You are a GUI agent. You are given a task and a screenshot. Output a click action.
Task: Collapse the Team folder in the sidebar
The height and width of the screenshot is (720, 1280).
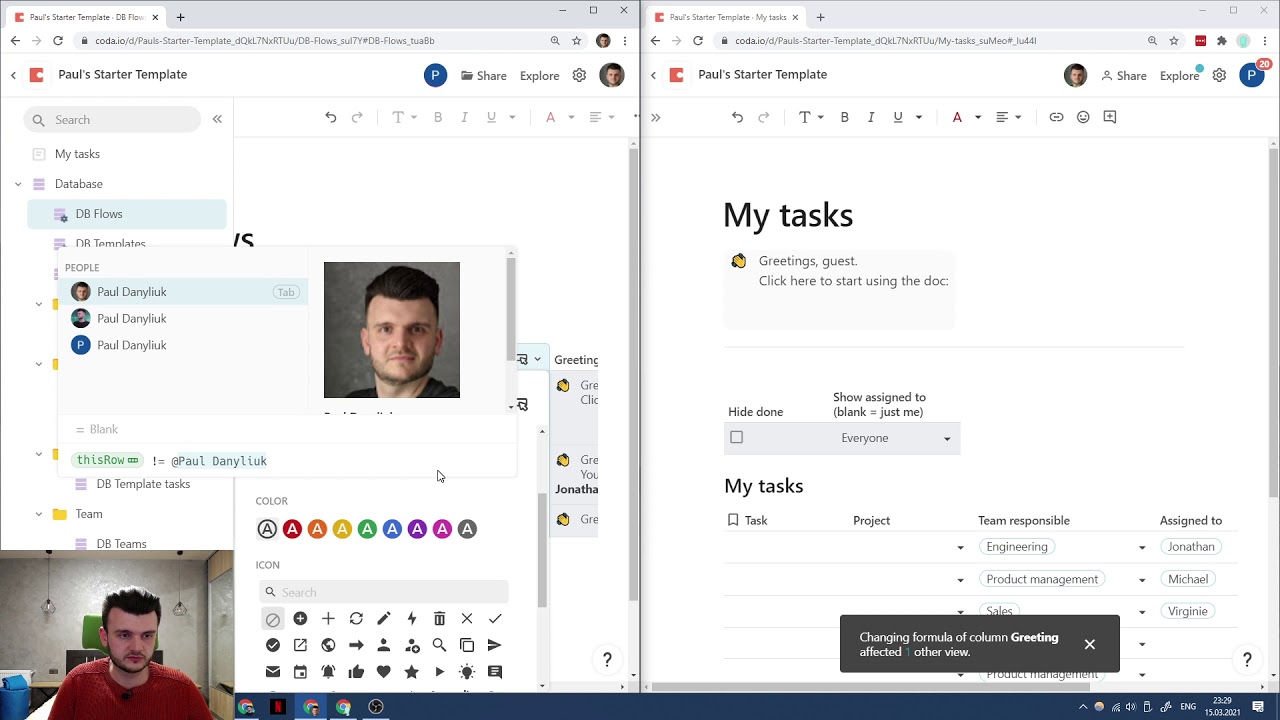39,514
